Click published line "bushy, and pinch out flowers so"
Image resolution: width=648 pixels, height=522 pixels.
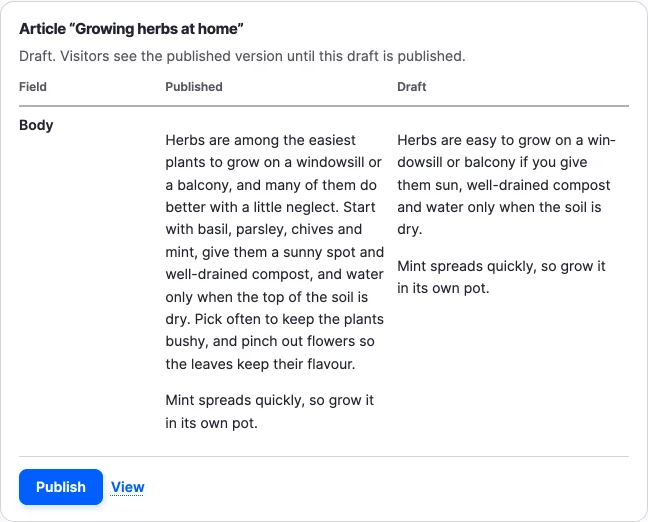click(270, 341)
